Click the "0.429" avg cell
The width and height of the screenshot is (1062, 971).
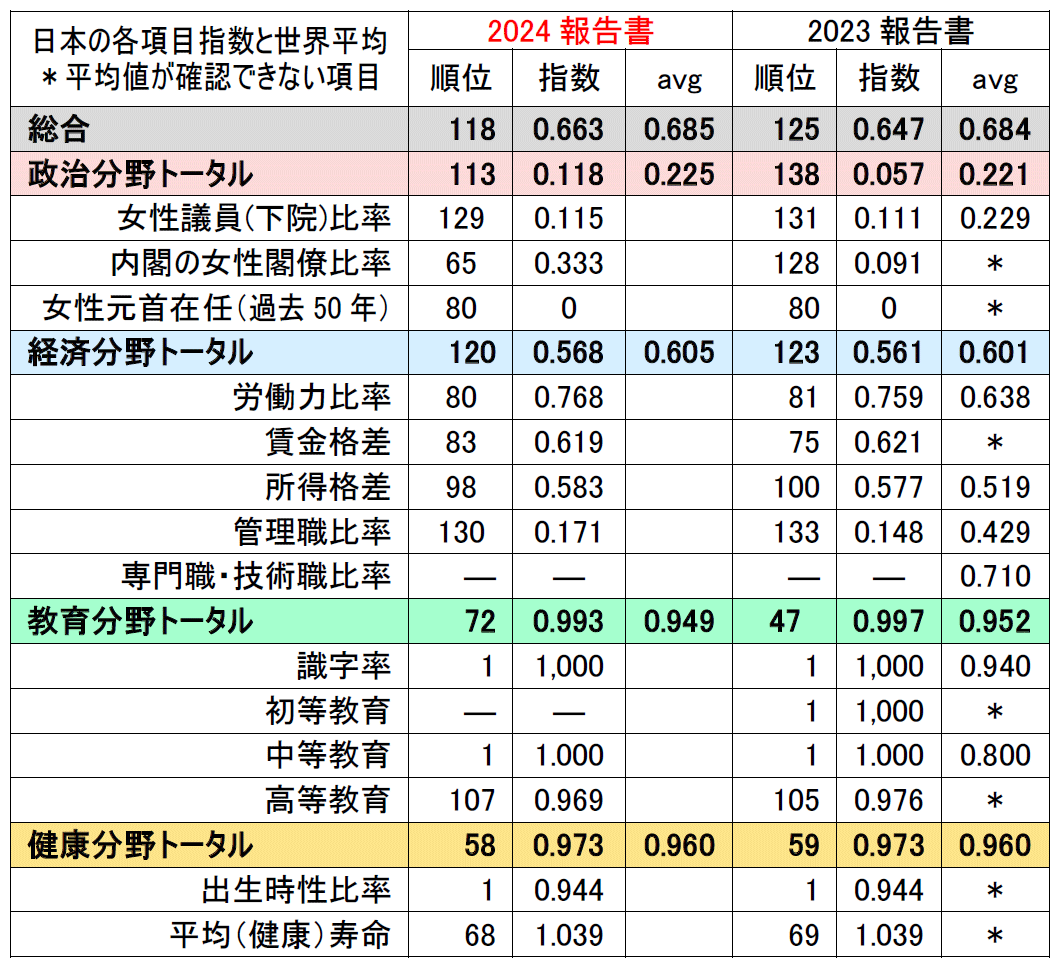coord(995,532)
